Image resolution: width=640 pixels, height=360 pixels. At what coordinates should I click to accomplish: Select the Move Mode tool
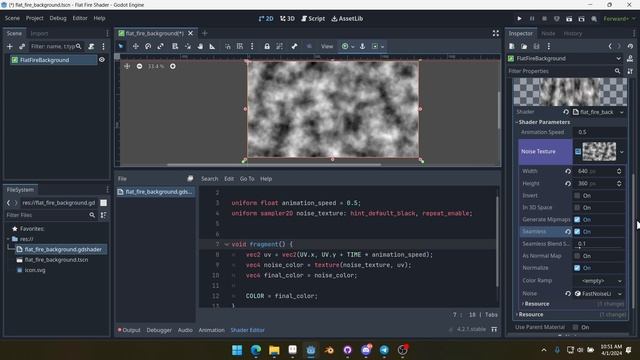click(135, 46)
